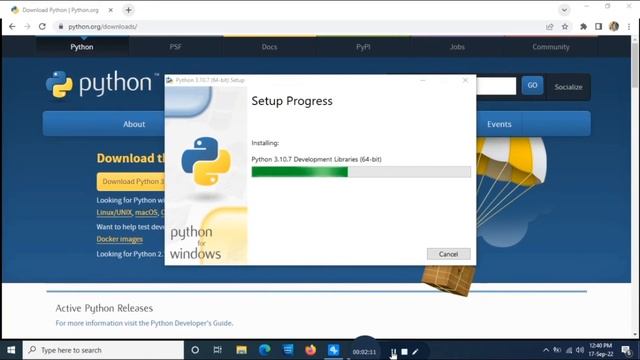The image size is (640, 360).
Task: Click the blue list app taskbar icon
Action: pyautogui.click(x=288, y=350)
